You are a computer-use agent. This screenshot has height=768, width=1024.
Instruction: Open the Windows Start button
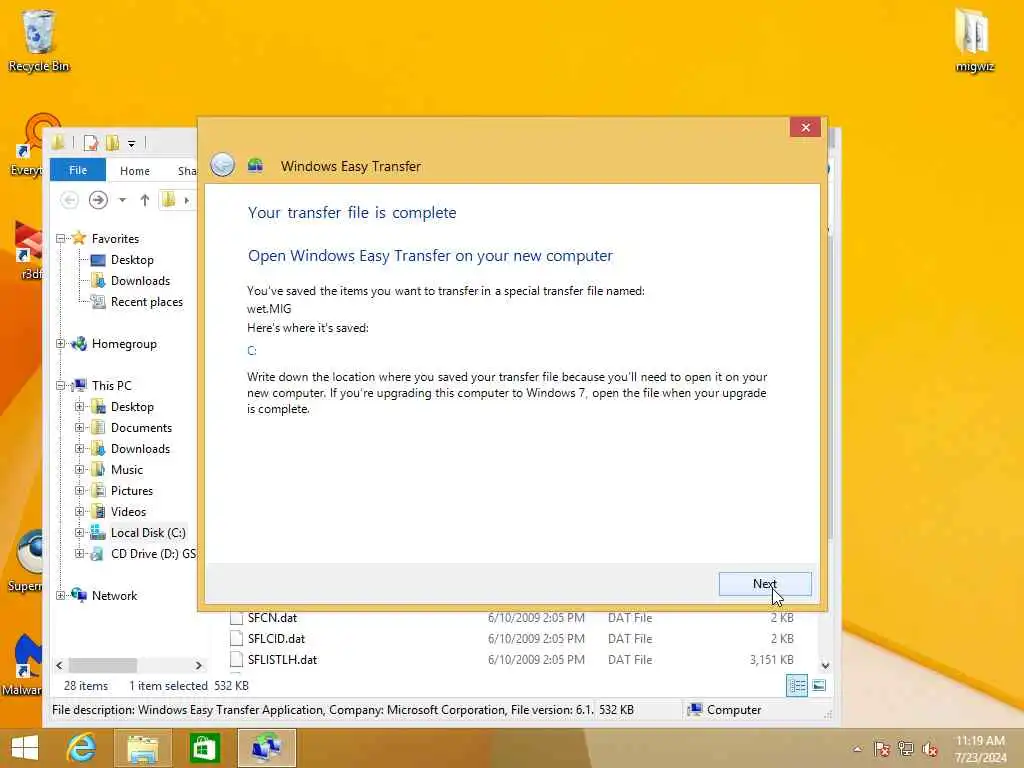(x=25, y=748)
